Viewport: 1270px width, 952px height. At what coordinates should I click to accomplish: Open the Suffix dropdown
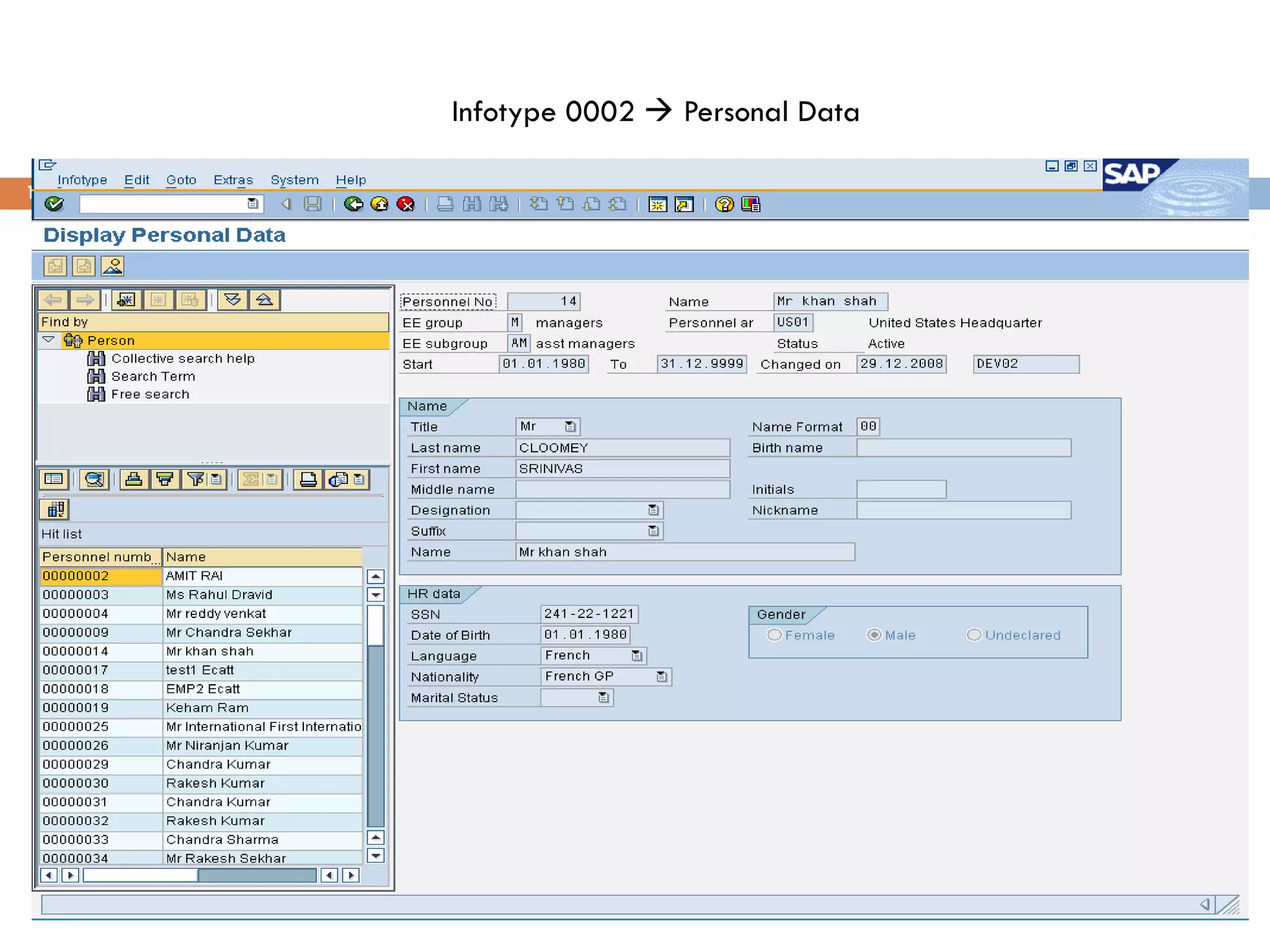coord(653,531)
